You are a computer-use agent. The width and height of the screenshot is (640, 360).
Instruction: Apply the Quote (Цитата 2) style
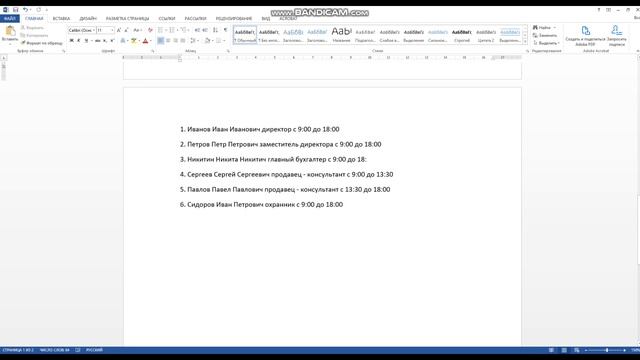point(486,35)
